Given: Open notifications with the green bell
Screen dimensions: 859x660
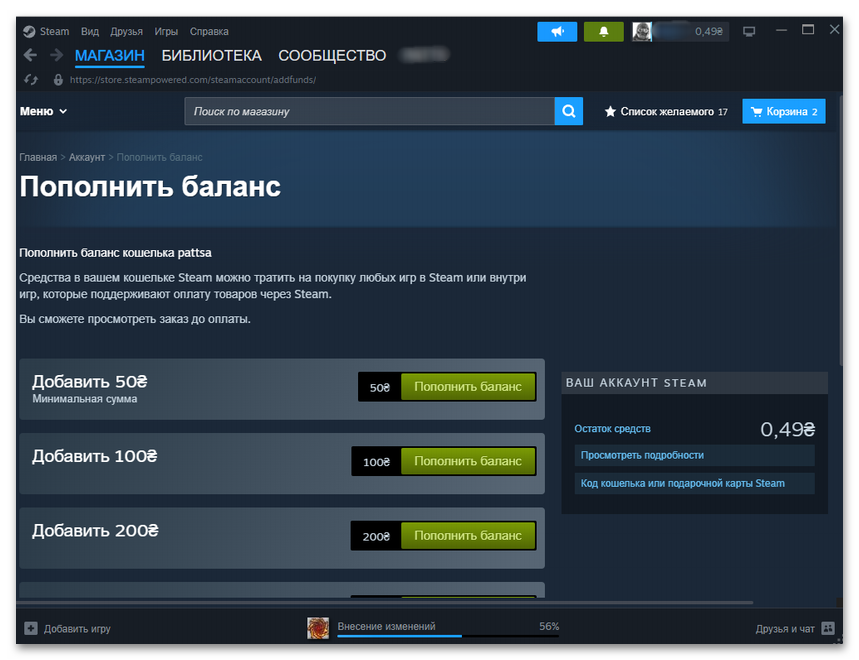Looking at the screenshot, I should pos(603,32).
